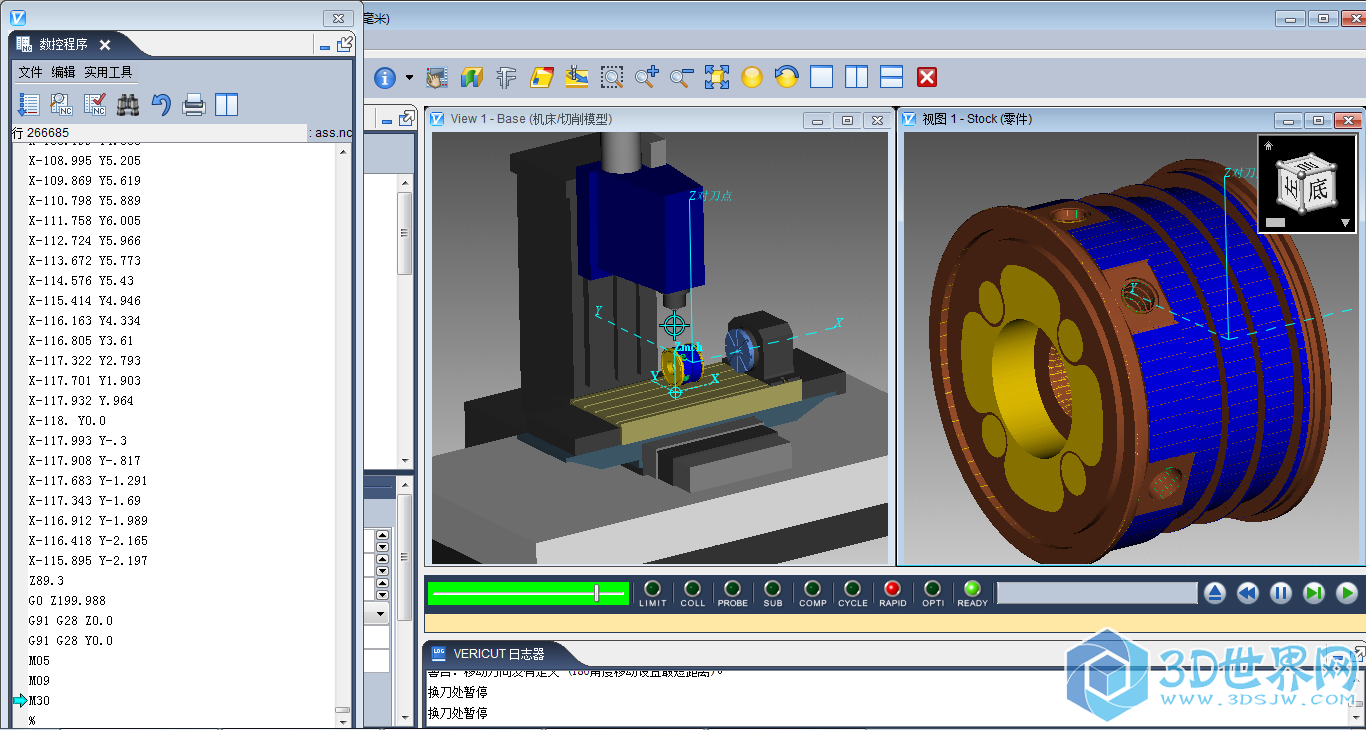Click the NC search magnifier icon
Screen dimensions: 1366x730
click(x=62, y=104)
